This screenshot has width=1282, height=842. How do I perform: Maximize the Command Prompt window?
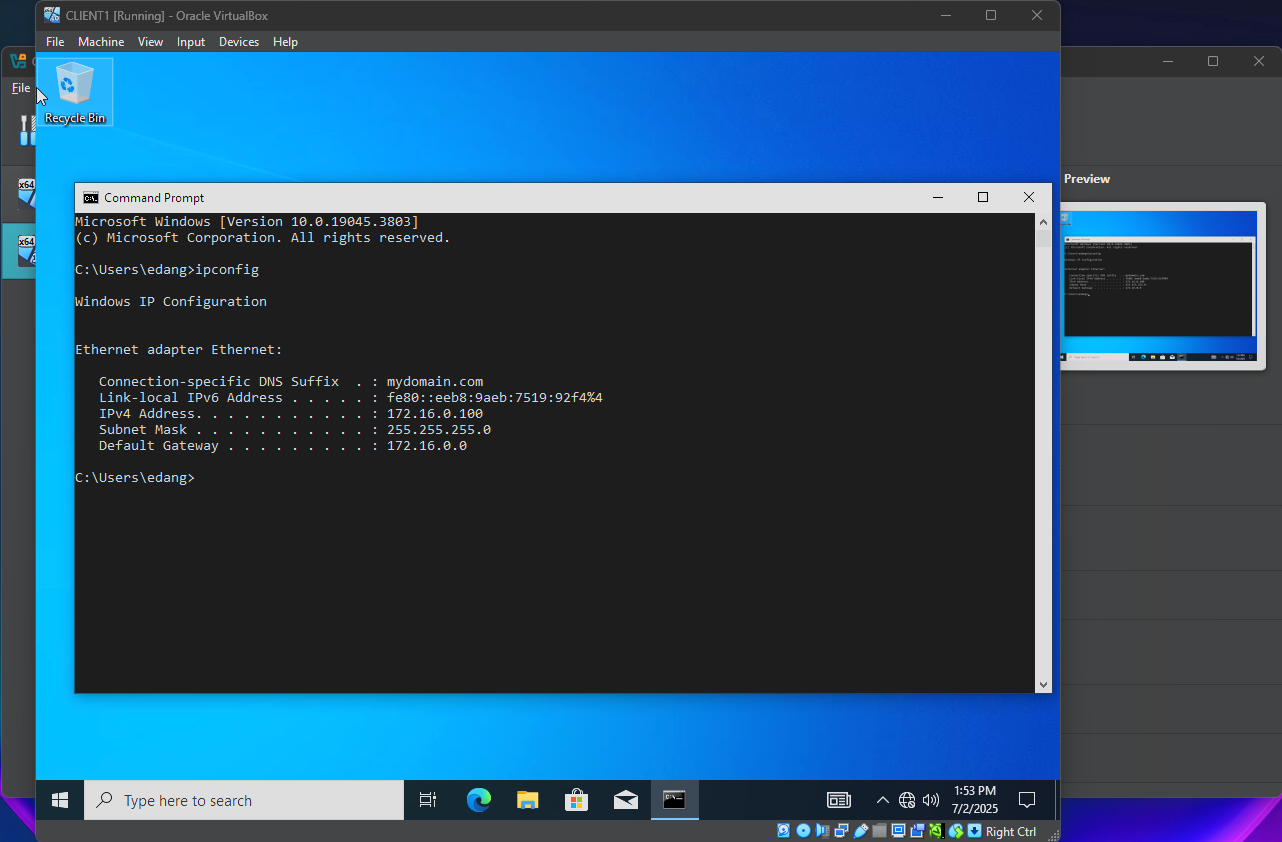pyautogui.click(x=983, y=198)
